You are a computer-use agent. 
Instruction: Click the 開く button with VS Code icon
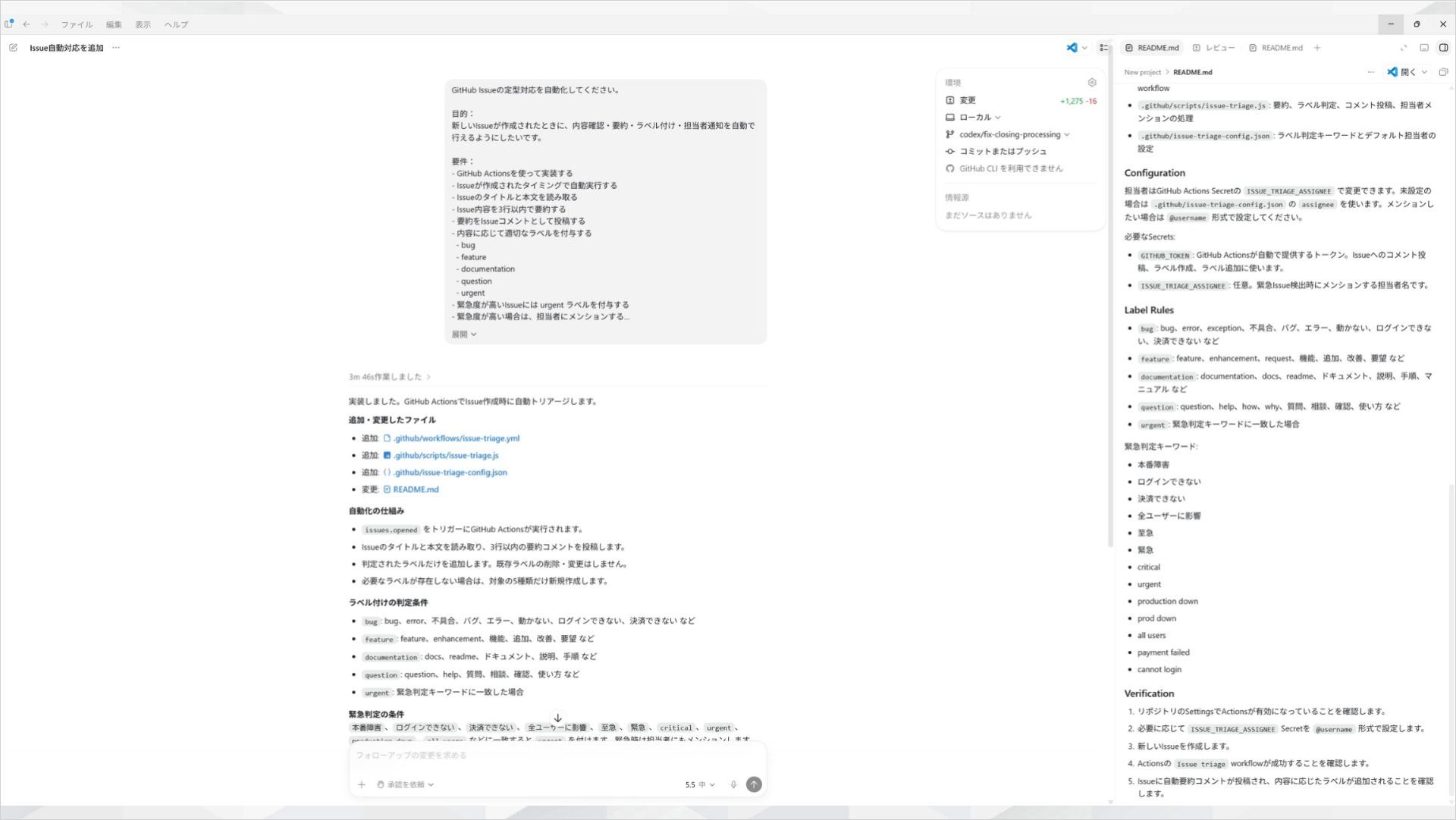click(1401, 72)
